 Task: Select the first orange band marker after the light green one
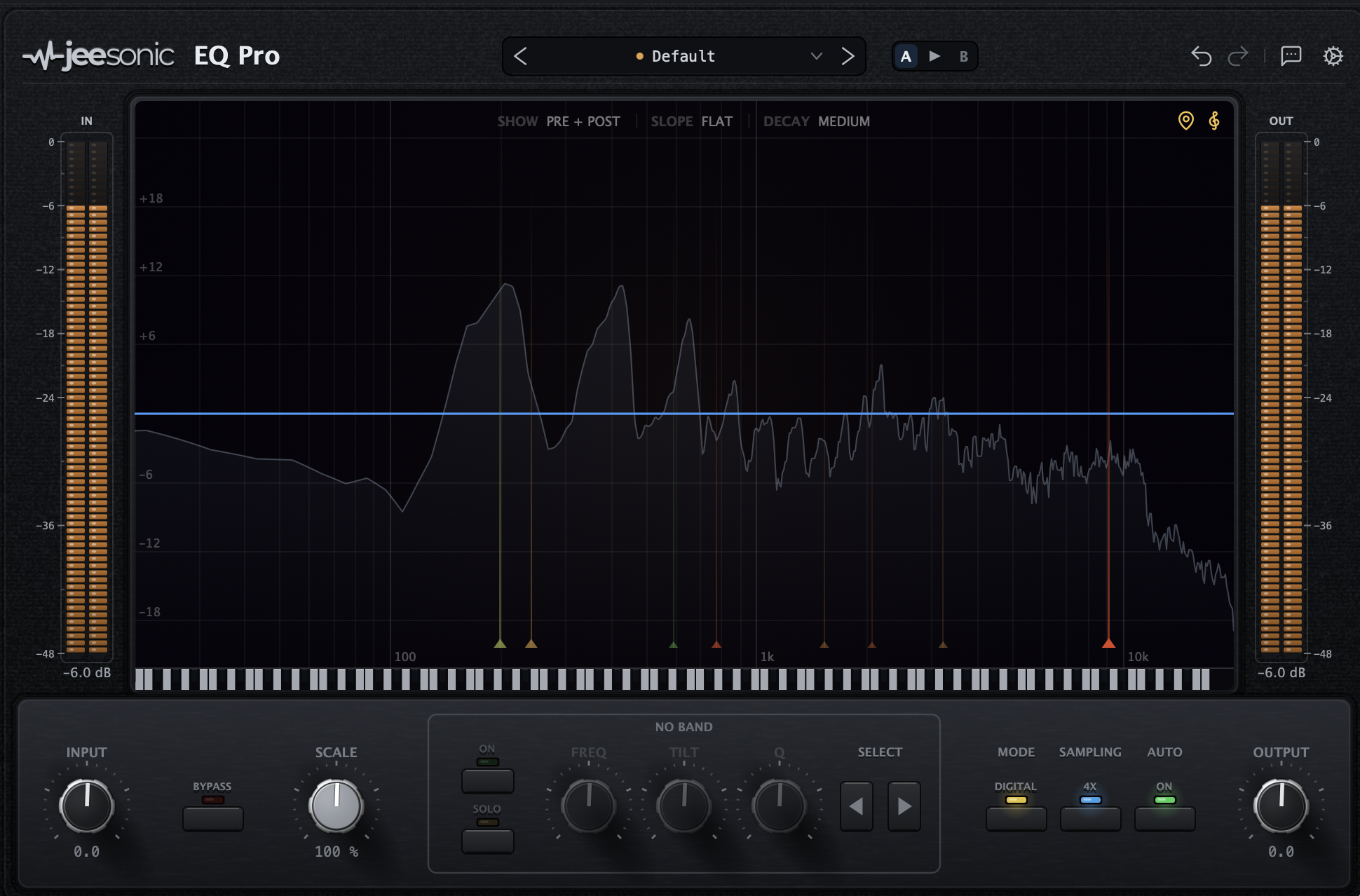click(x=531, y=643)
